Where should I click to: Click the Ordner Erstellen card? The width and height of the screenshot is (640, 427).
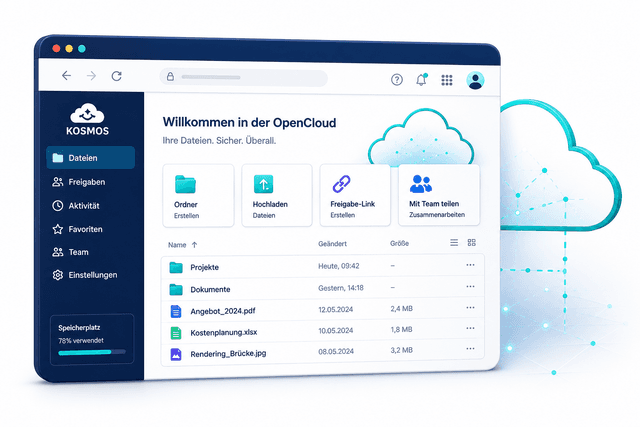(198, 196)
